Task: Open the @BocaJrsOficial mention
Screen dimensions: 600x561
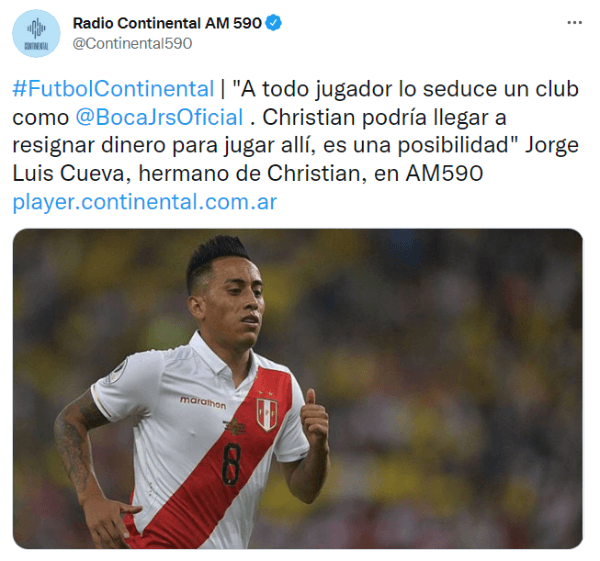Action: pos(159,117)
